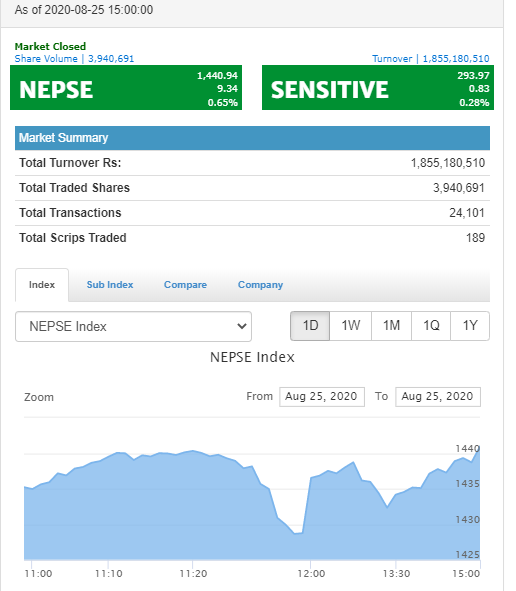Select the 1W time range button

coord(351,326)
